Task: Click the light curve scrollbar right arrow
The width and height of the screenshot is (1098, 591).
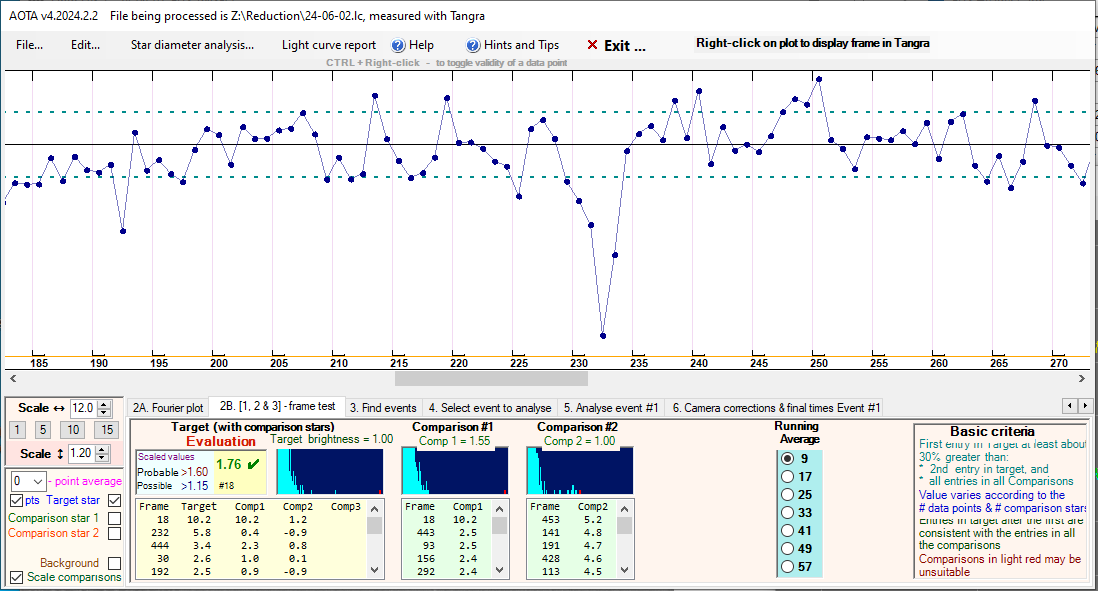Action: coord(1082,379)
